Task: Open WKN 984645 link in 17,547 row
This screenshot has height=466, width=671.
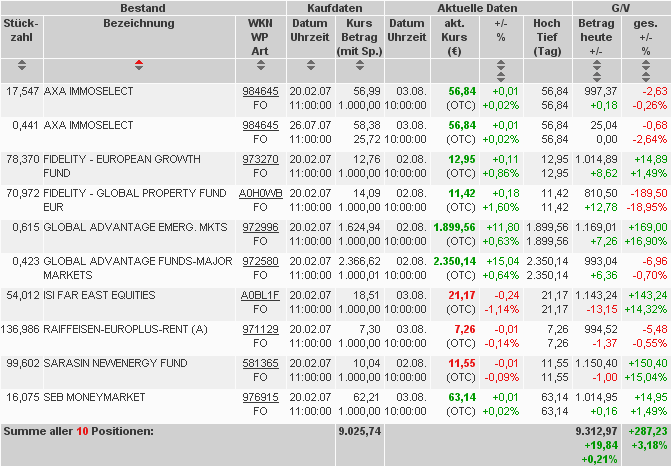Action: tap(260, 91)
